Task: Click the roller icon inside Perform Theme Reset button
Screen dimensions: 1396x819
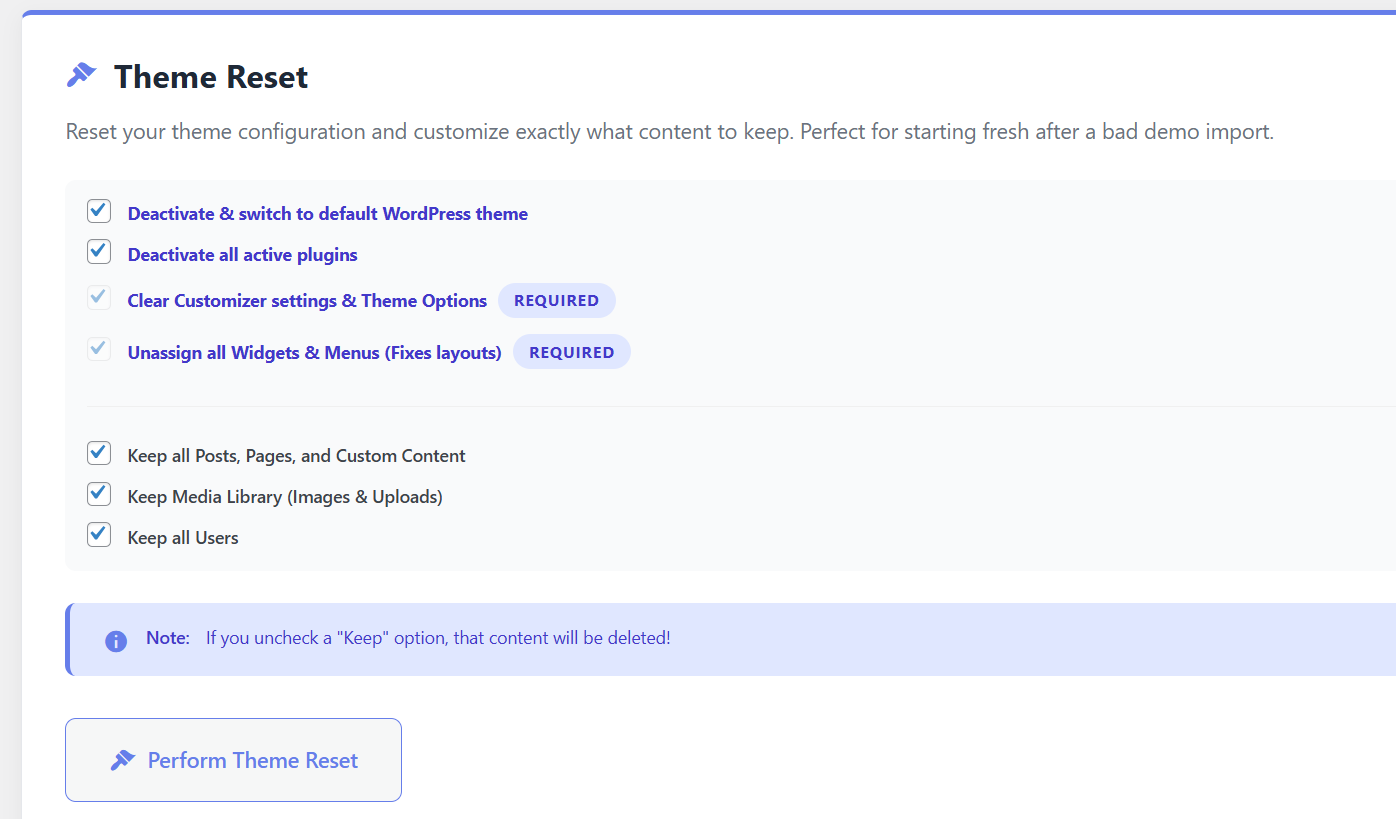Action: point(123,761)
